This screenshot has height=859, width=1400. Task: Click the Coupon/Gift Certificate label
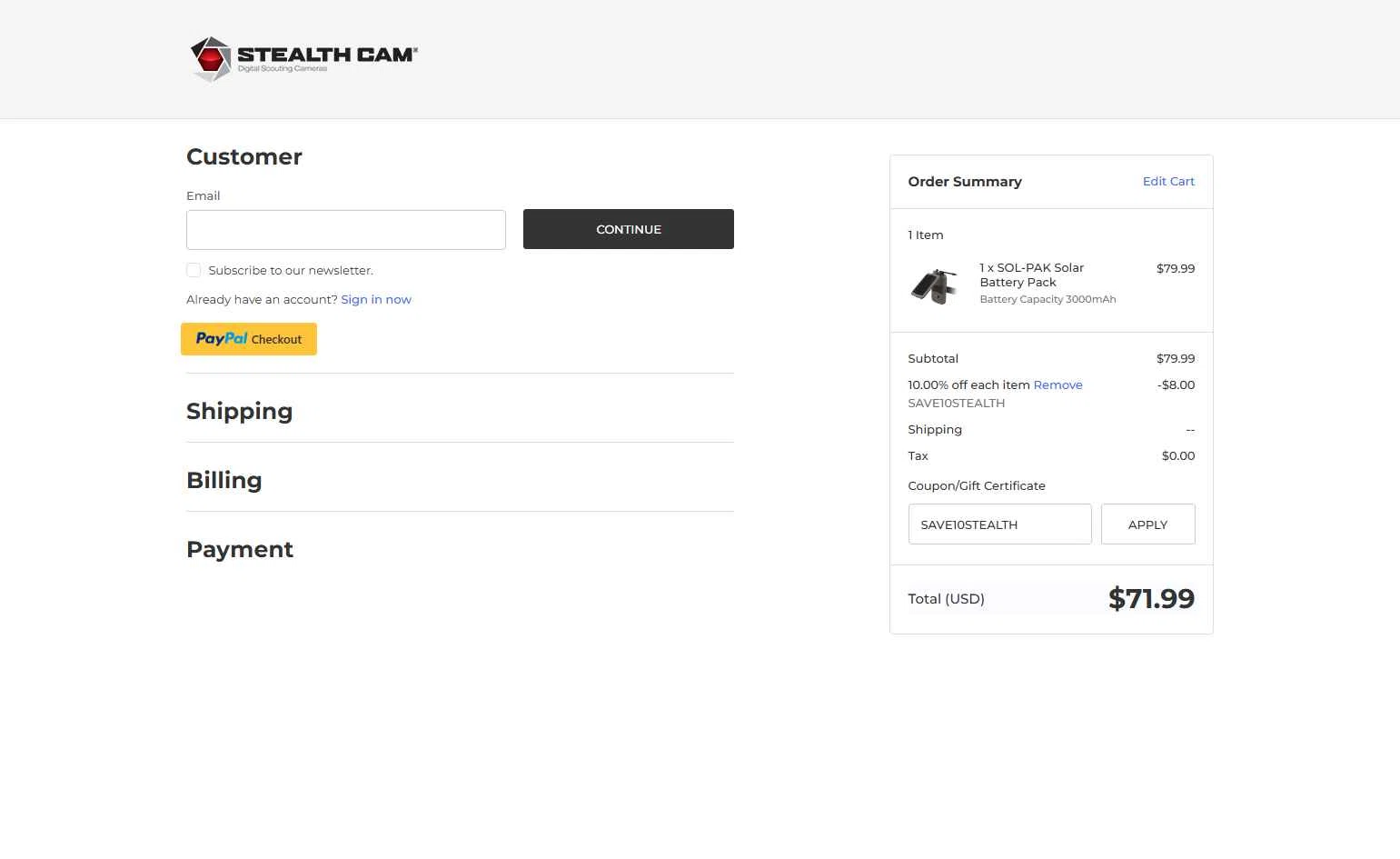click(977, 485)
